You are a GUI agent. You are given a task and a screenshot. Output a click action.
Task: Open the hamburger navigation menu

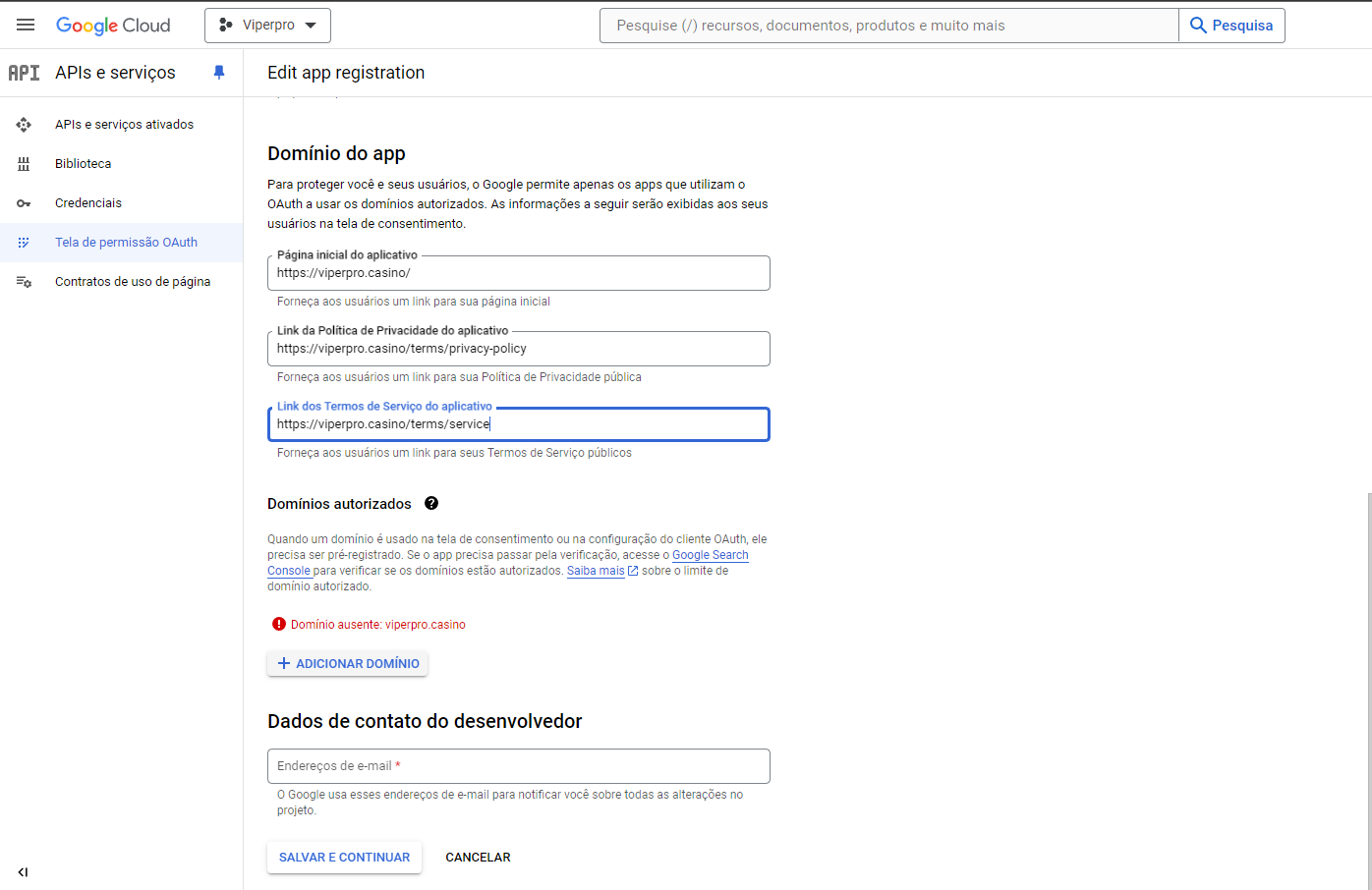pyautogui.click(x=26, y=26)
